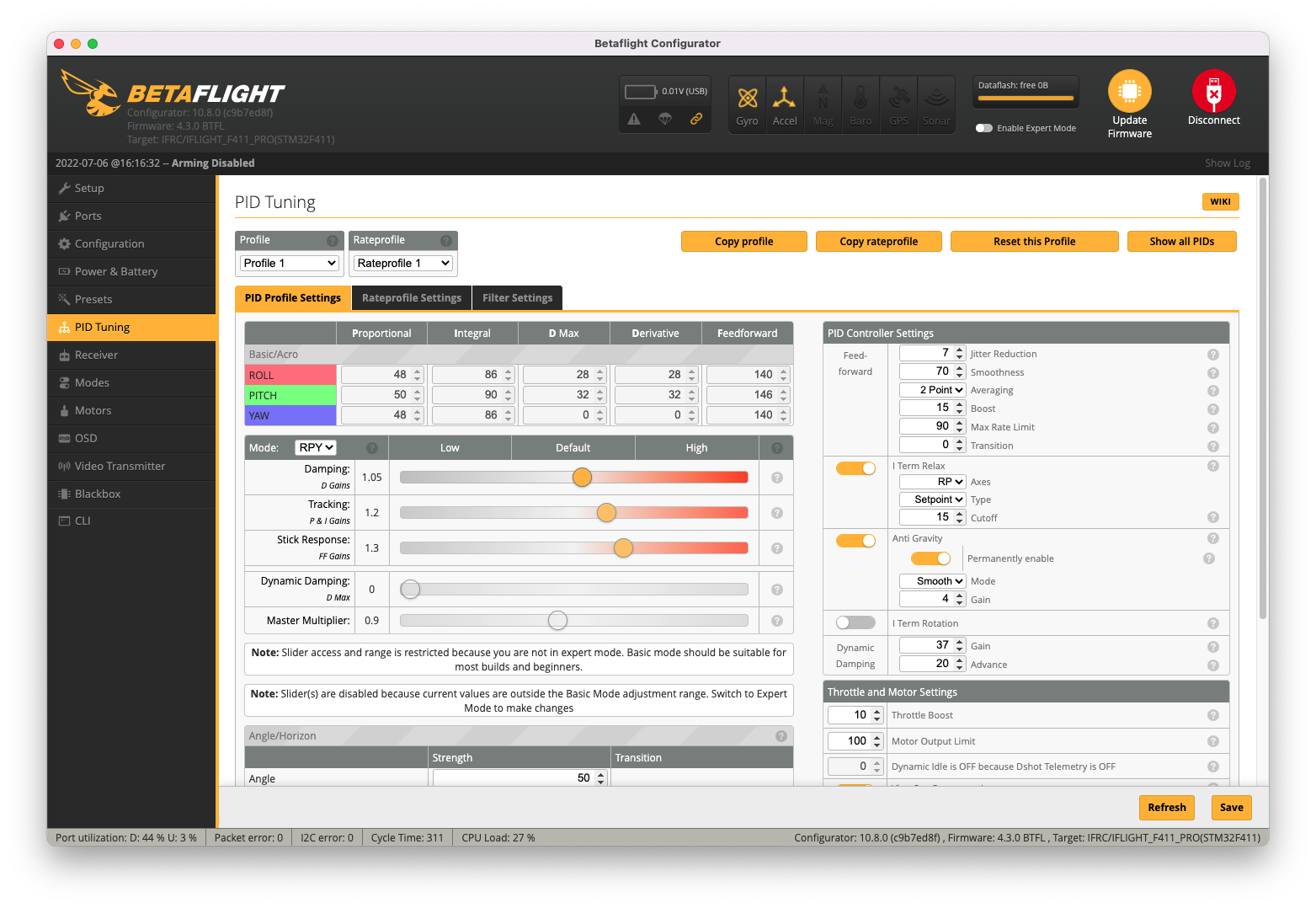Open the OSD sidebar section
Image resolution: width=1316 pixels, height=908 pixels.
tap(131, 439)
